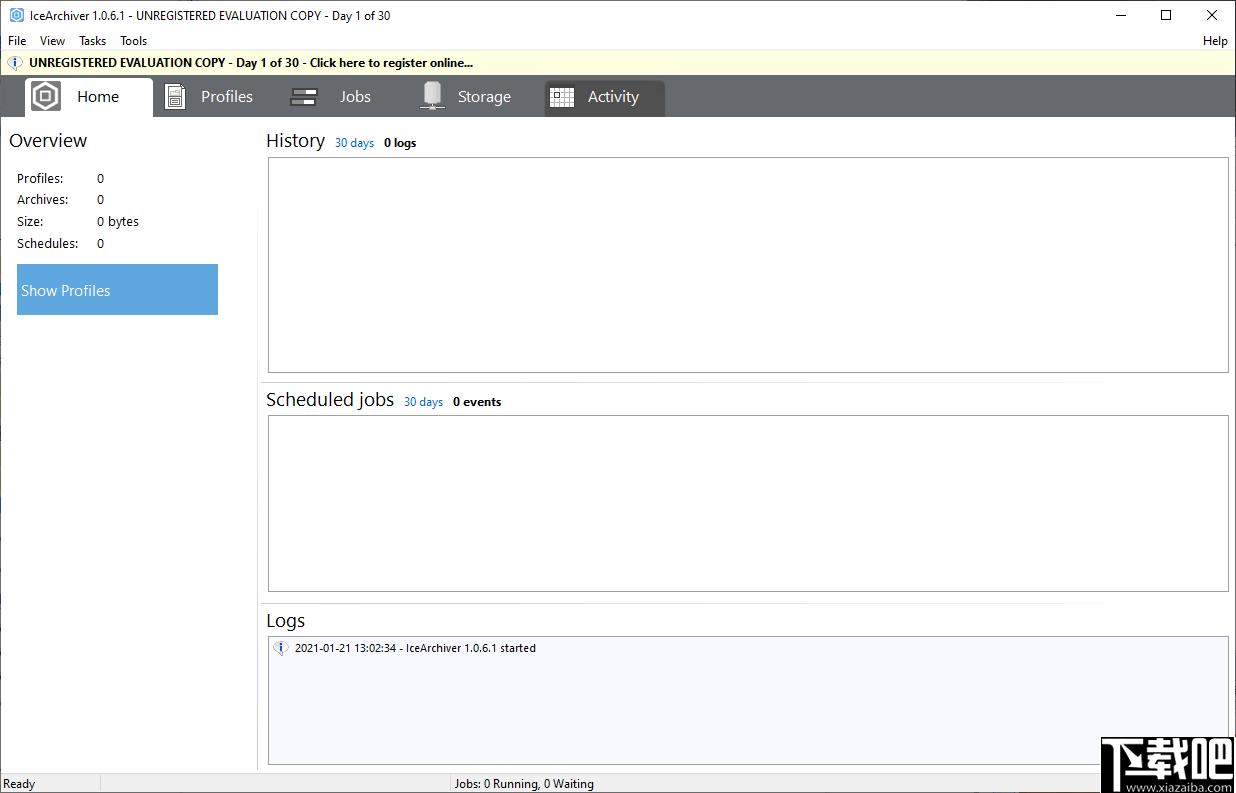Switch to the Activity tab

coord(604,98)
